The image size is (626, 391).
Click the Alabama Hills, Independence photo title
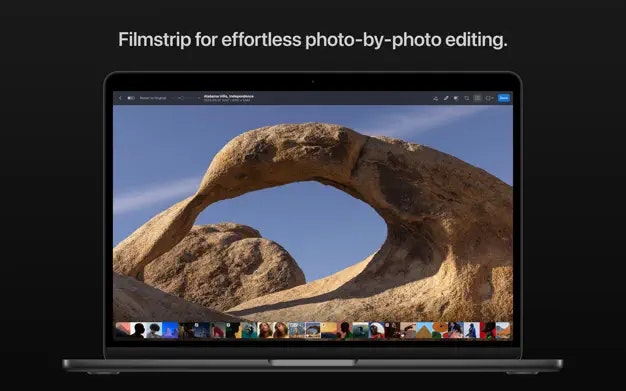coord(228,96)
